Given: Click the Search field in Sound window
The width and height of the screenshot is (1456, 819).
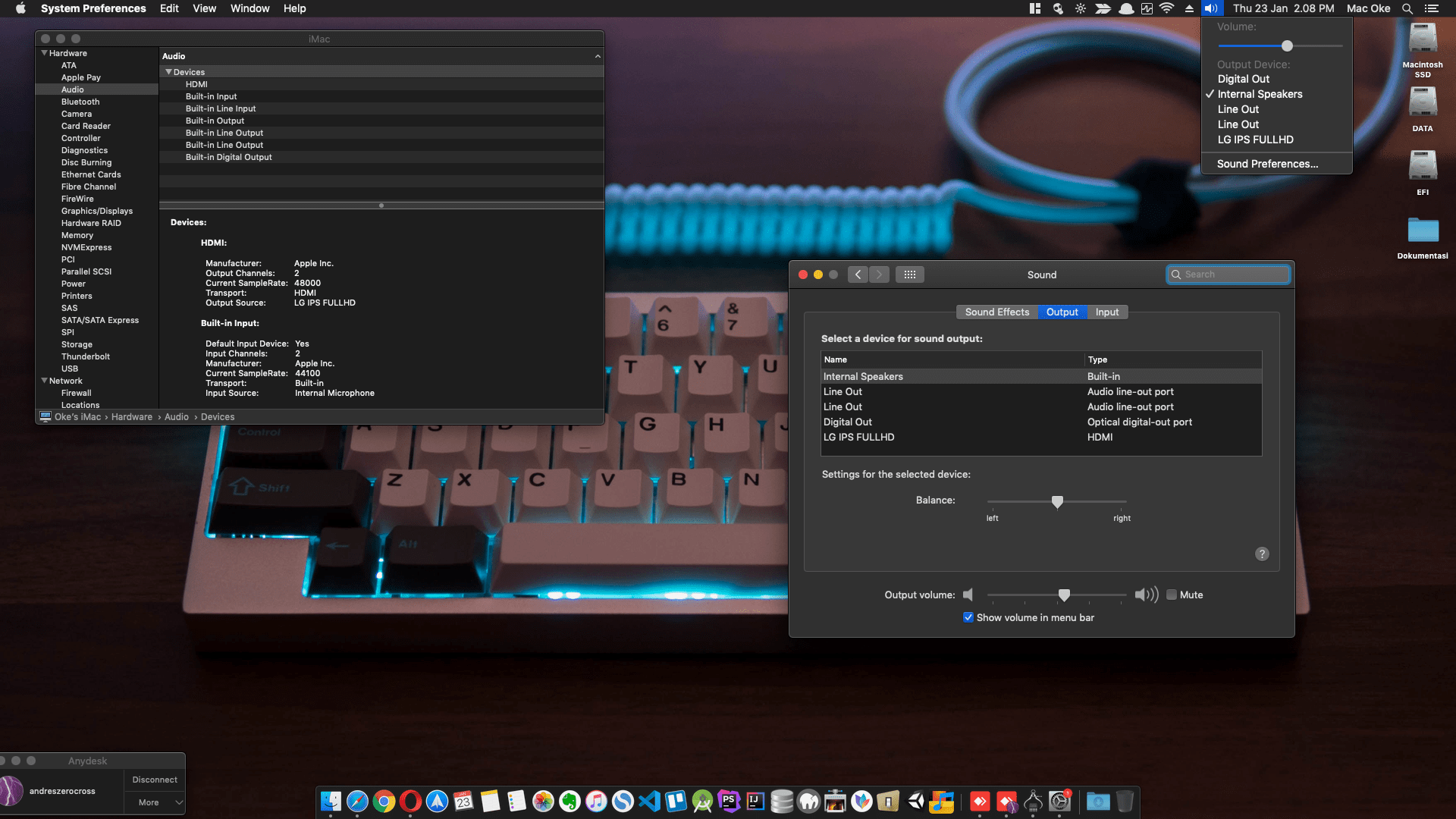Looking at the screenshot, I should tap(1228, 275).
